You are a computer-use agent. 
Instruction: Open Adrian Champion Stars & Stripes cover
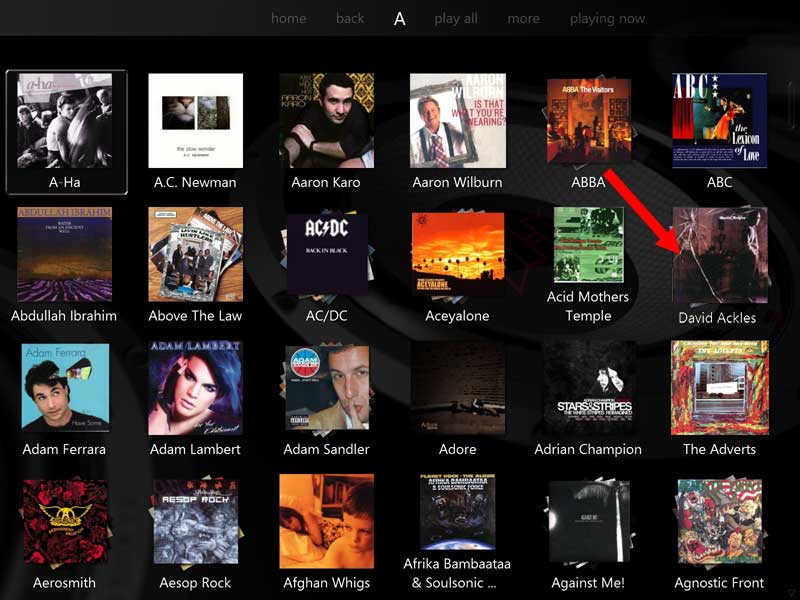(589, 388)
